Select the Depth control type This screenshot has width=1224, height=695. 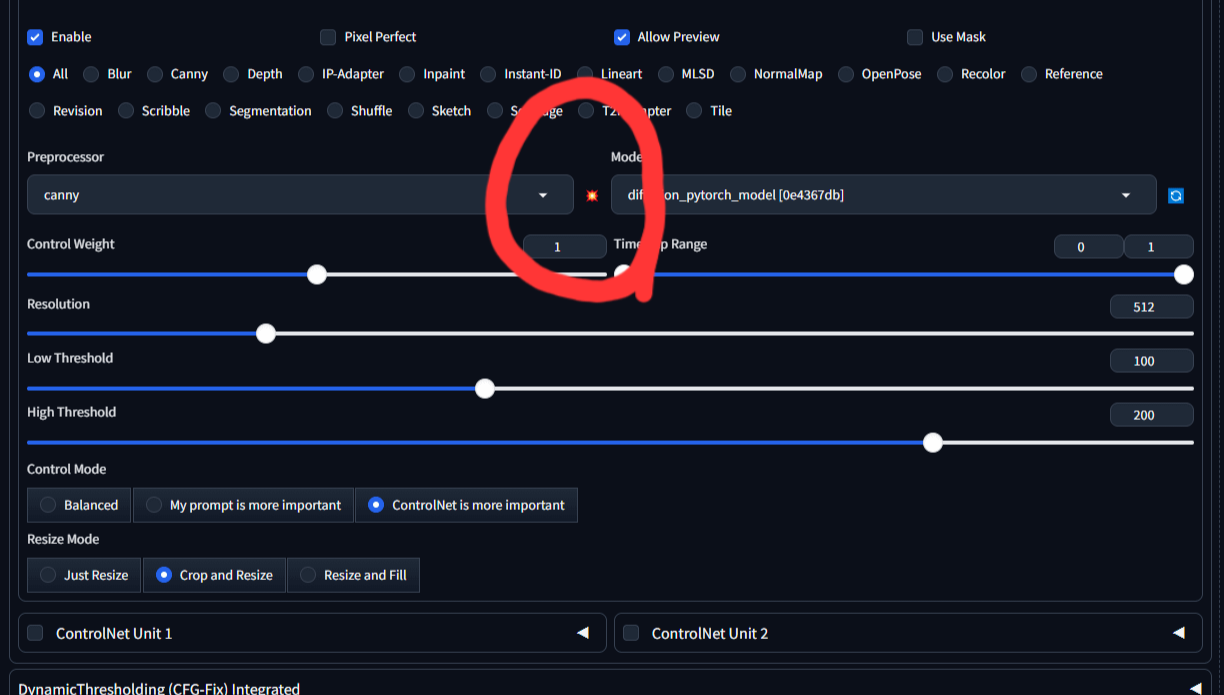click(231, 74)
